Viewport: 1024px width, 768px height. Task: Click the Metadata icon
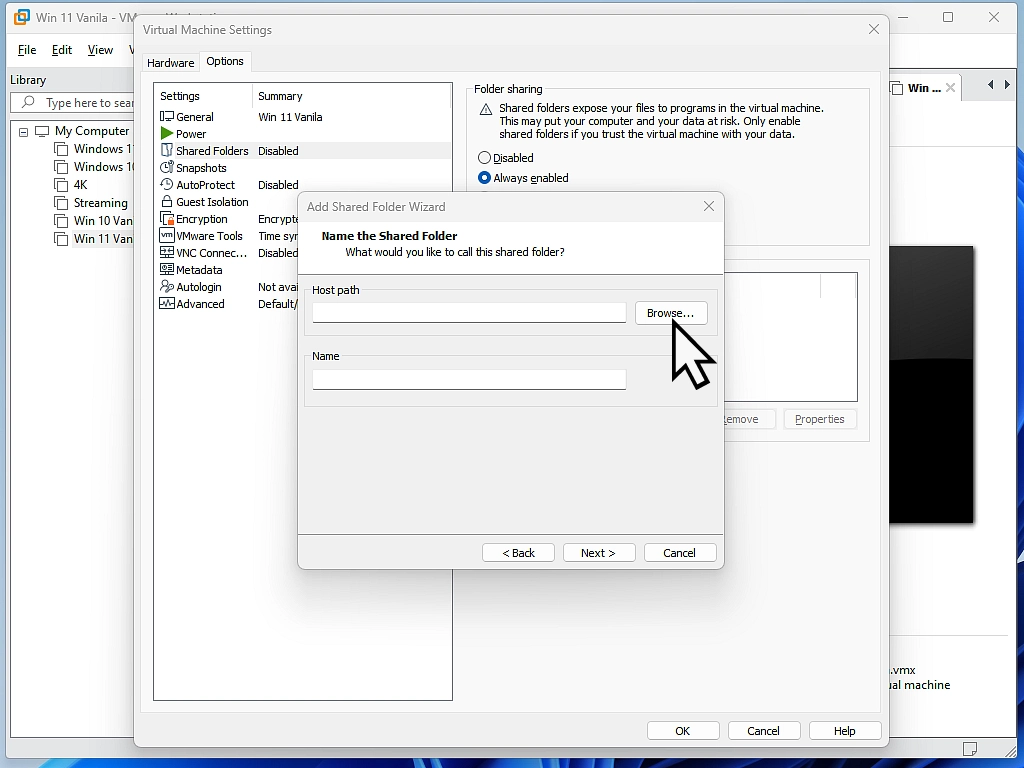point(167,270)
